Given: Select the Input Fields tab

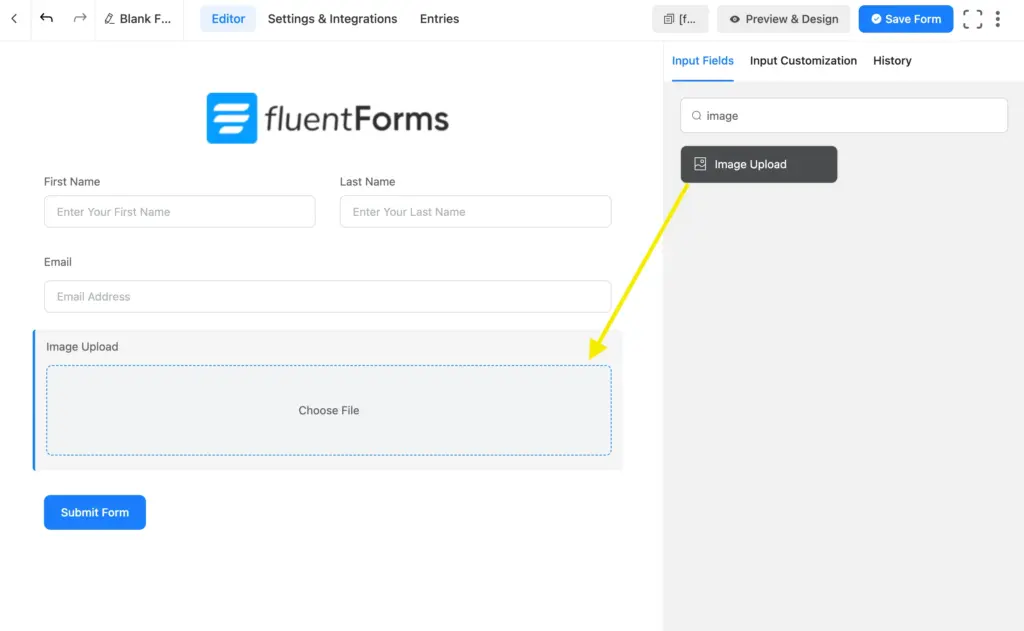Looking at the screenshot, I should [702, 61].
